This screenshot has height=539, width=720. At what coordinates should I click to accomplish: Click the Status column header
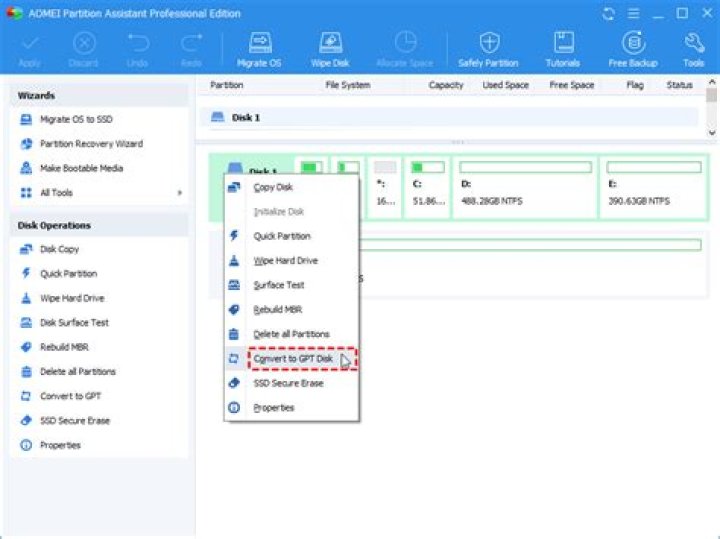tap(680, 85)
